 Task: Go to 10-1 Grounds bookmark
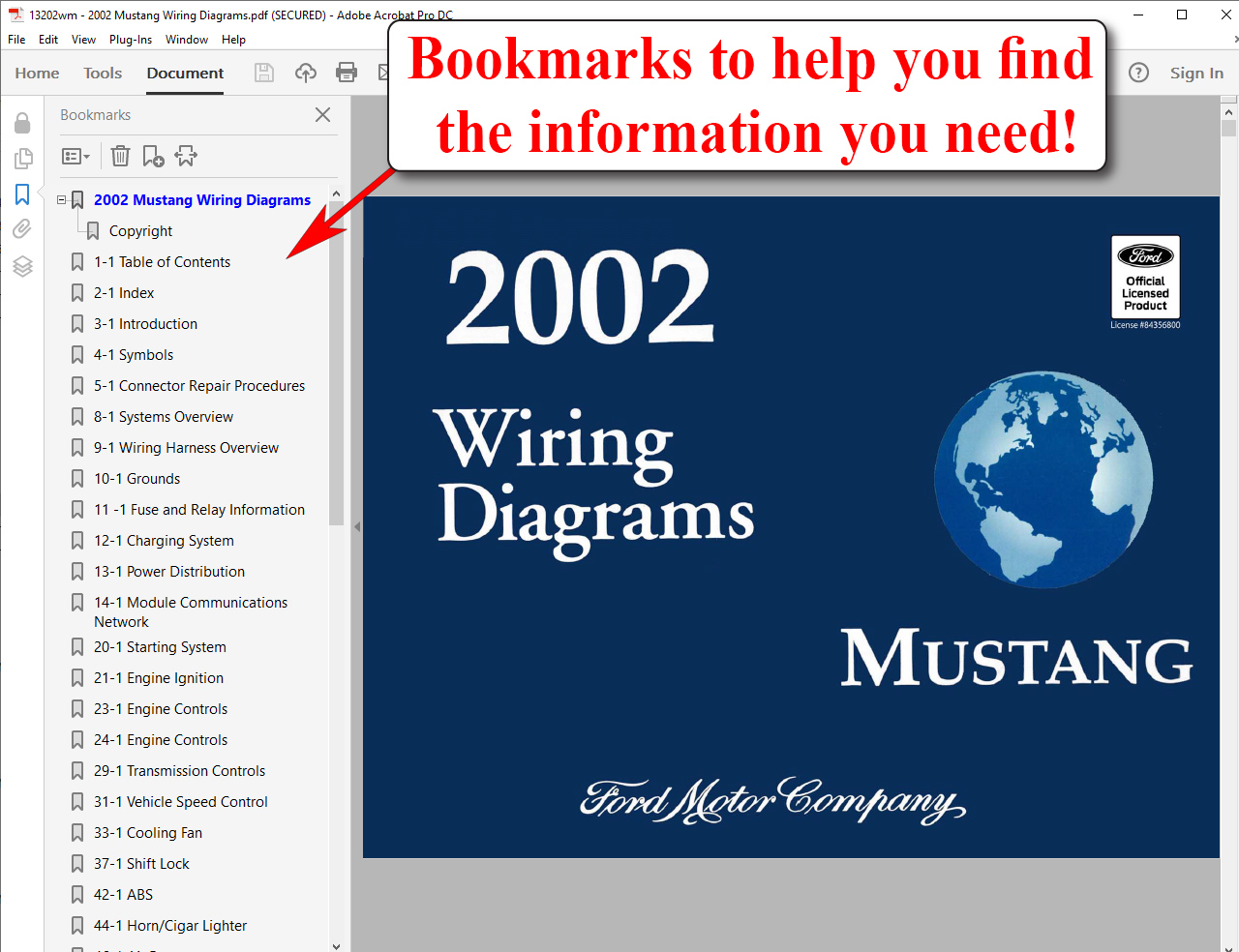point(136,479)
